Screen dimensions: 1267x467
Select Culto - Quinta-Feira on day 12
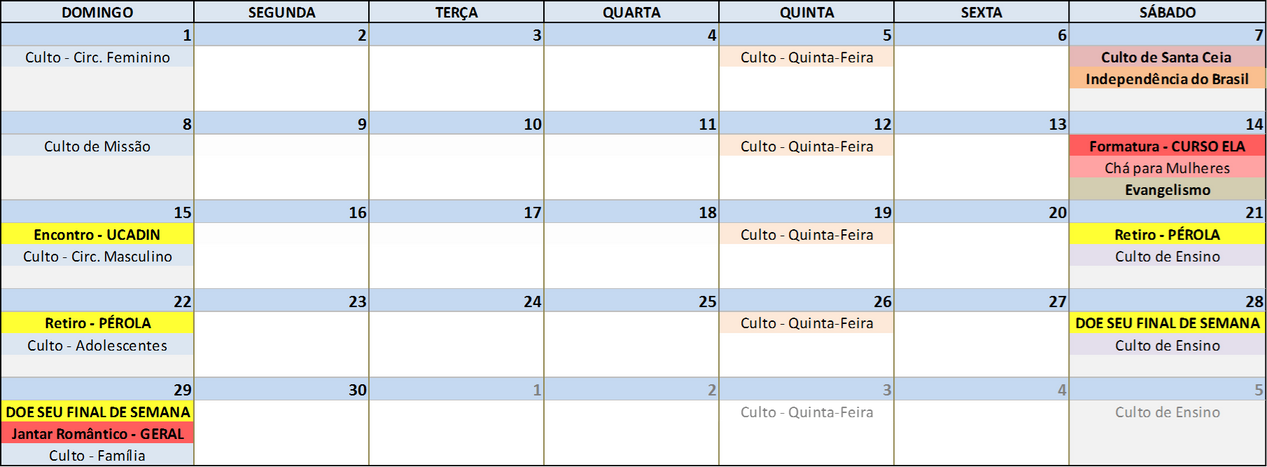[806, 146]
